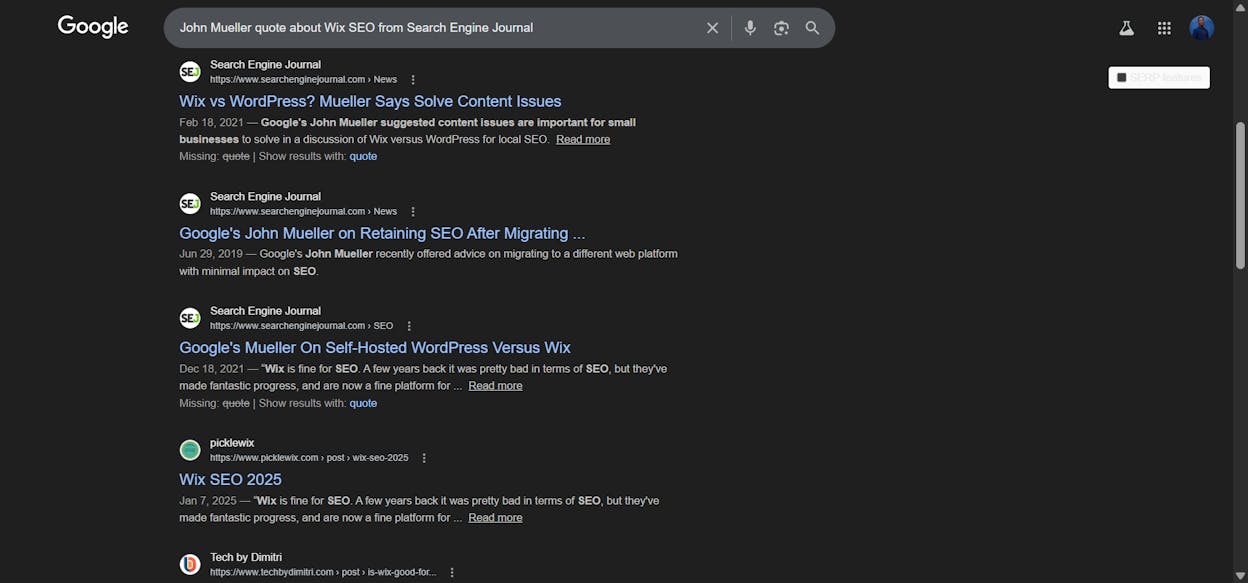This screenshot has height=583, width=1248.
Task: Click the Google logo
Action: click(x=93, y=27)
